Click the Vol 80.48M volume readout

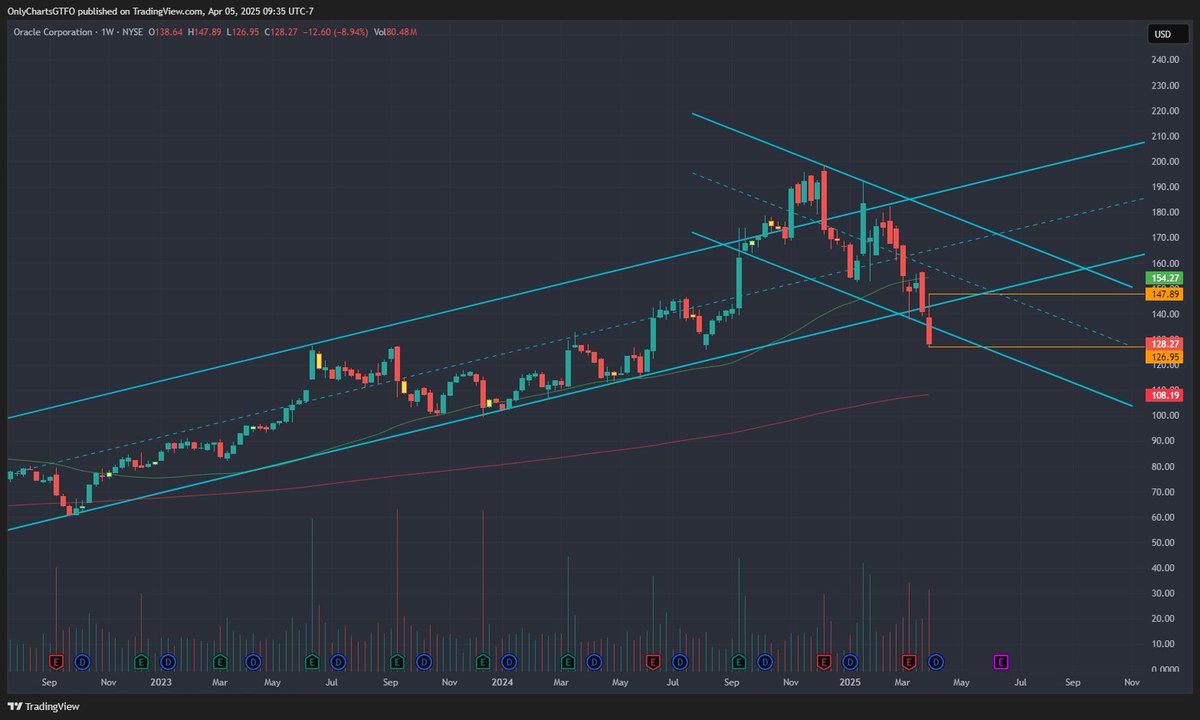[396, 33]
